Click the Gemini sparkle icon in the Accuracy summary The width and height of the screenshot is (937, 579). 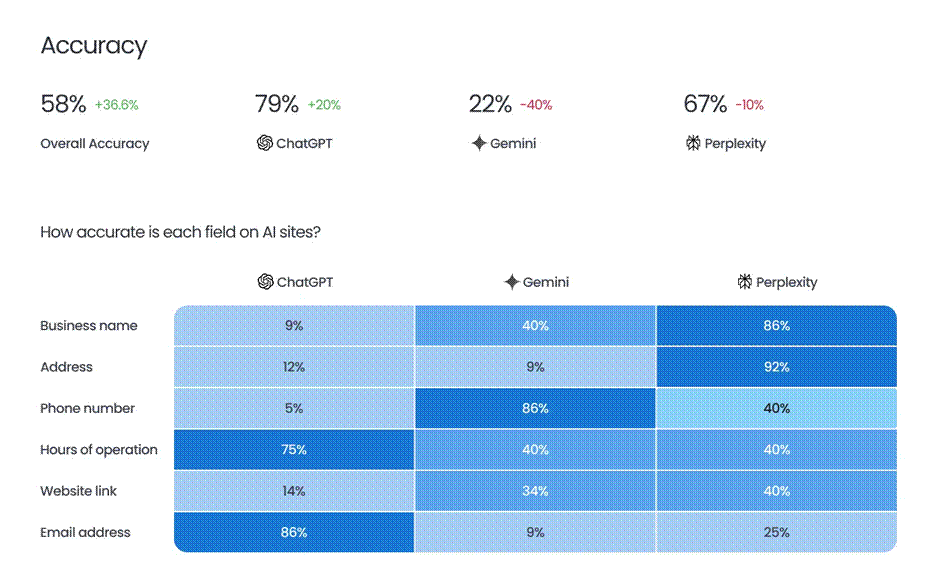[478, 143]
